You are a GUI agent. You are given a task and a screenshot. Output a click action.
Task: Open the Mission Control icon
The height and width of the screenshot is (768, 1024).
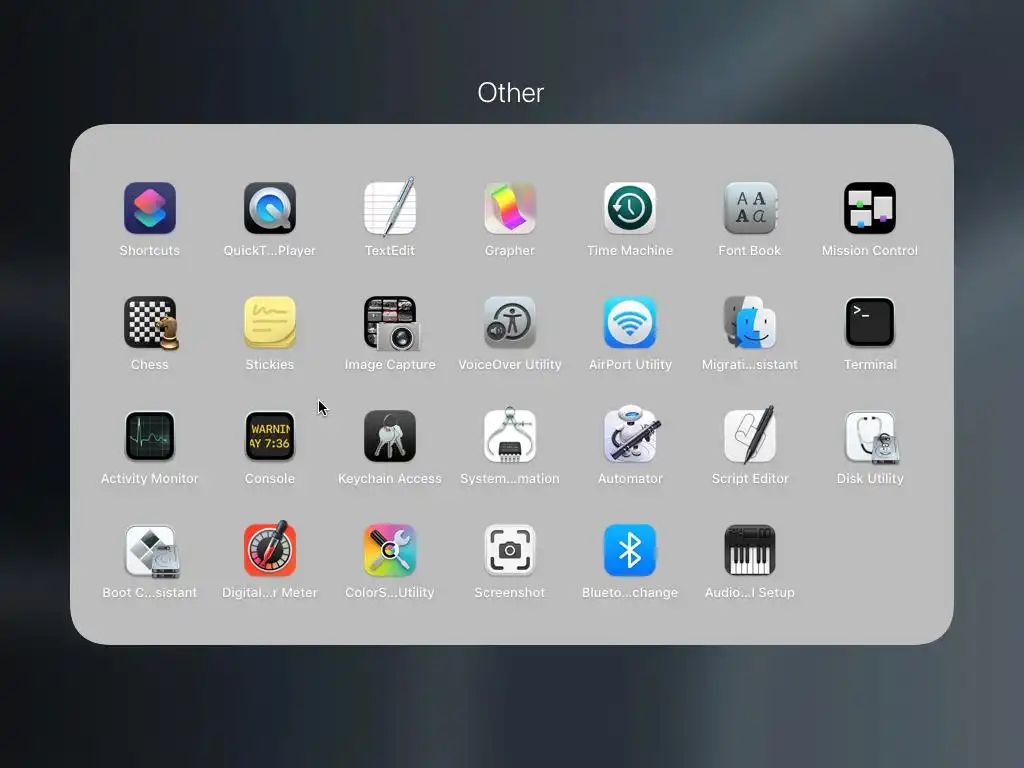pyautogui.click(x=870, y=208)
